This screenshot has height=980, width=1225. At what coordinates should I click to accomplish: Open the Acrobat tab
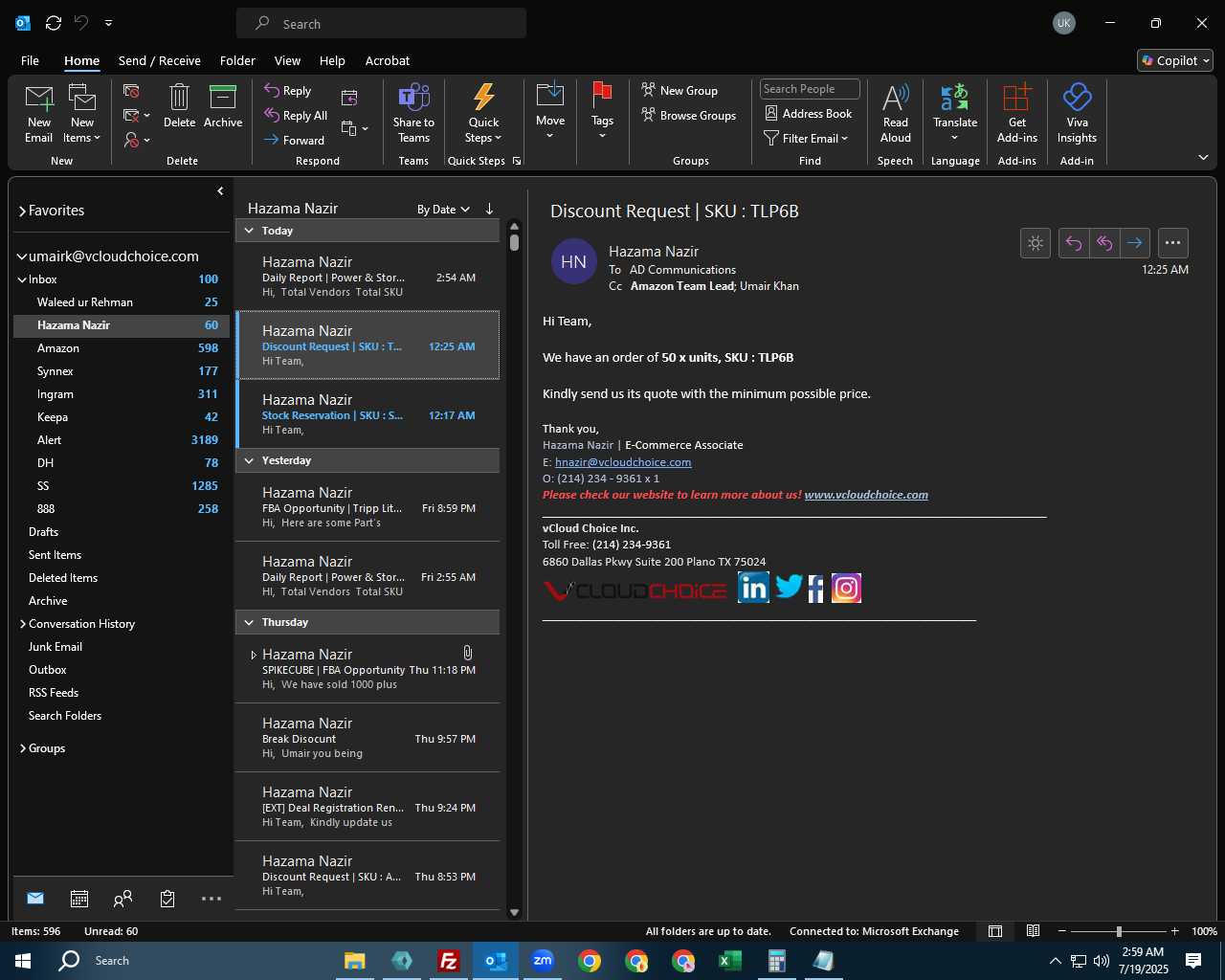click(x=388, y=60)
